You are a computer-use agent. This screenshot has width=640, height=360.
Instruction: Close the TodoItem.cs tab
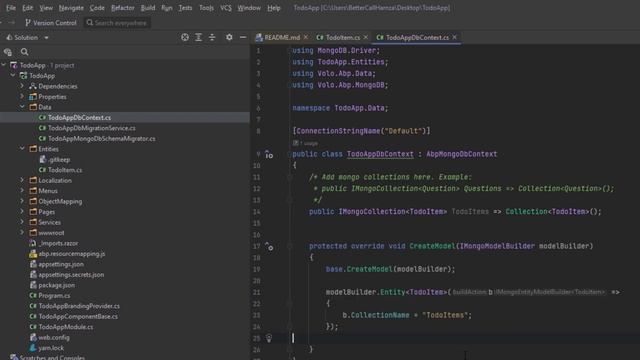366,37
